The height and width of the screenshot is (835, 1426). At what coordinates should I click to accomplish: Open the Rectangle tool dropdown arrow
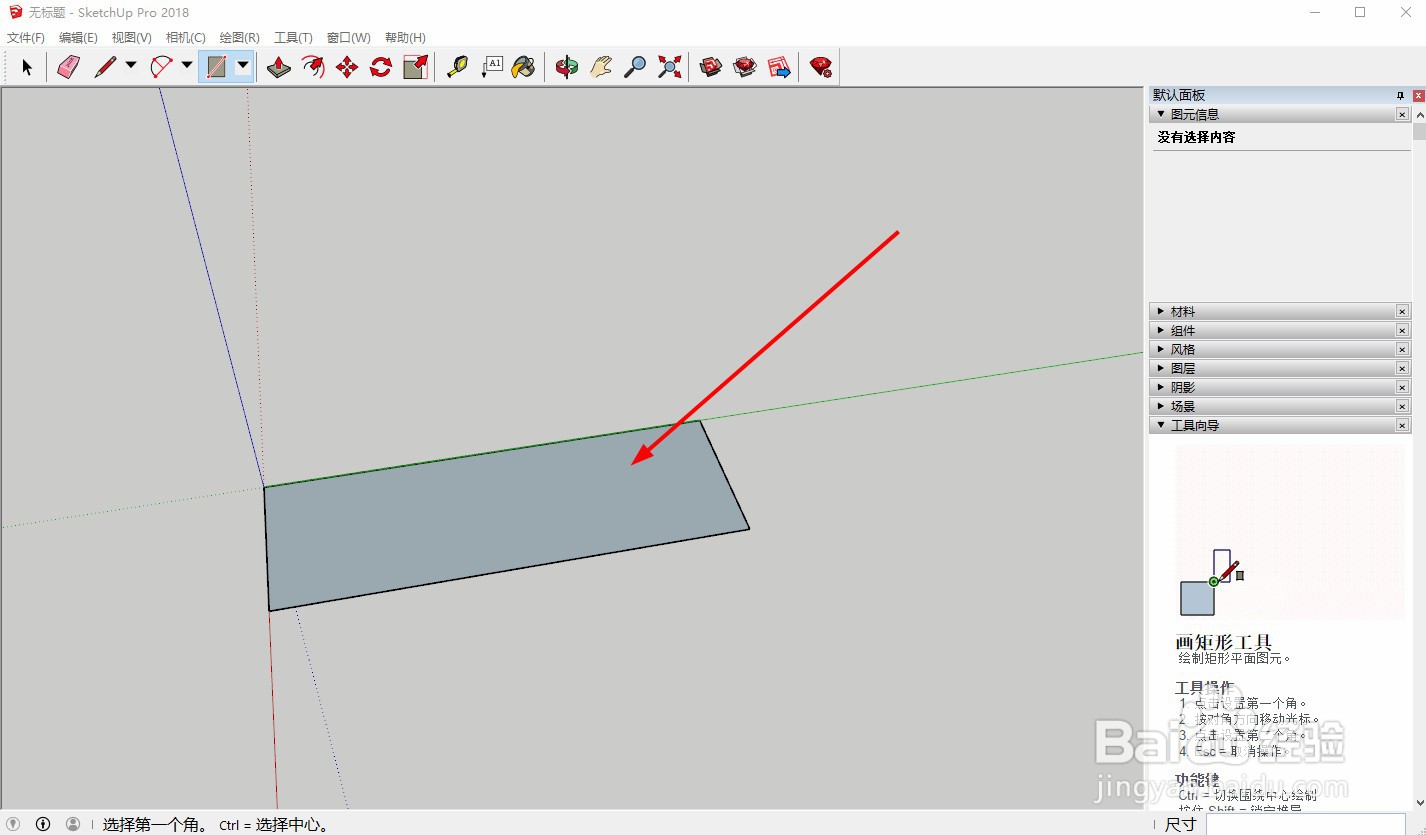(243, 66)
